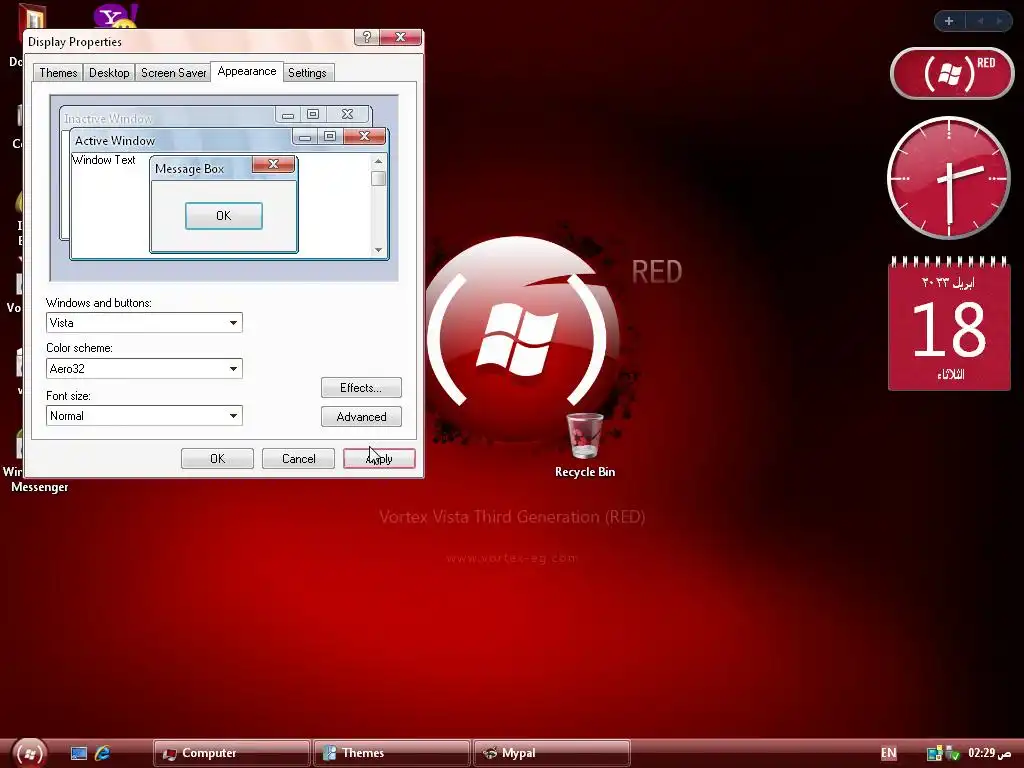
Task: Click the RED Windows logo gadget
Action: pos(952,73)
